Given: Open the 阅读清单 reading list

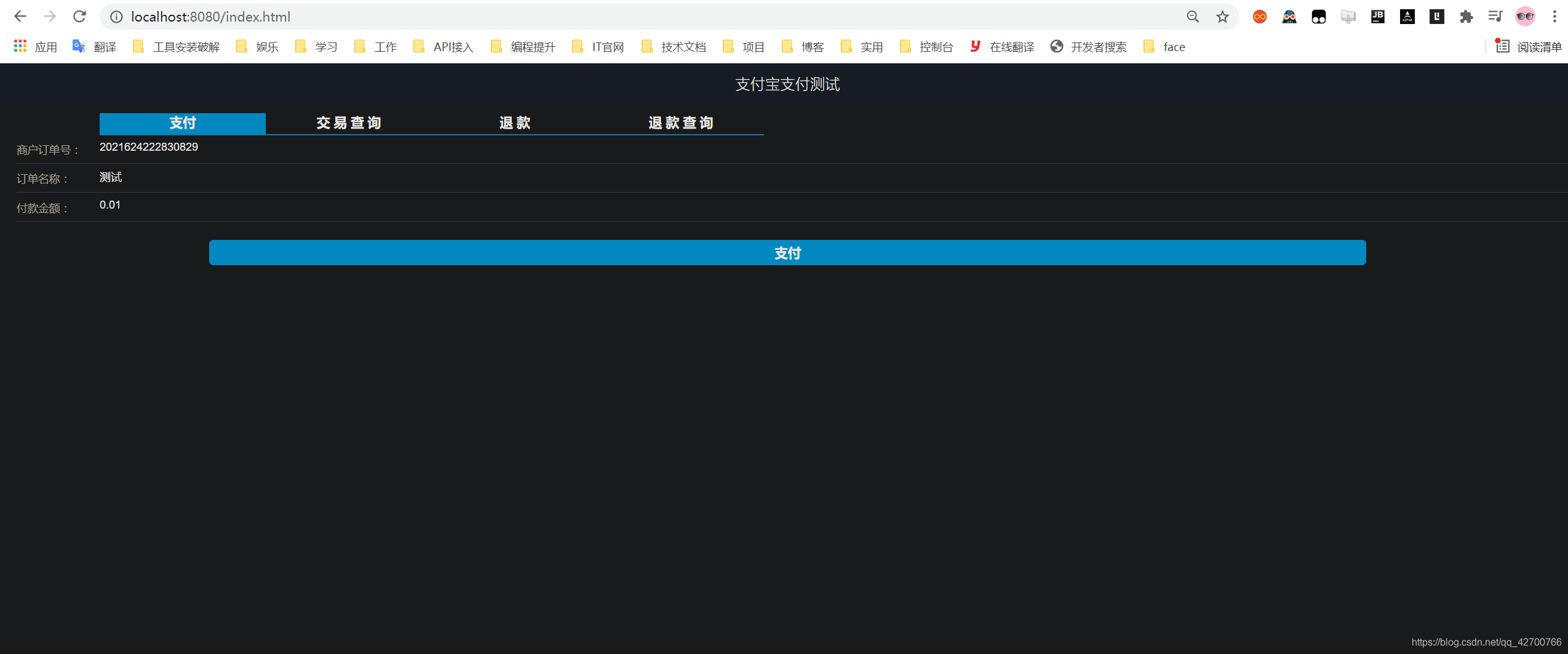Looking at the screenshot, I should click(x=1528, y=47).
